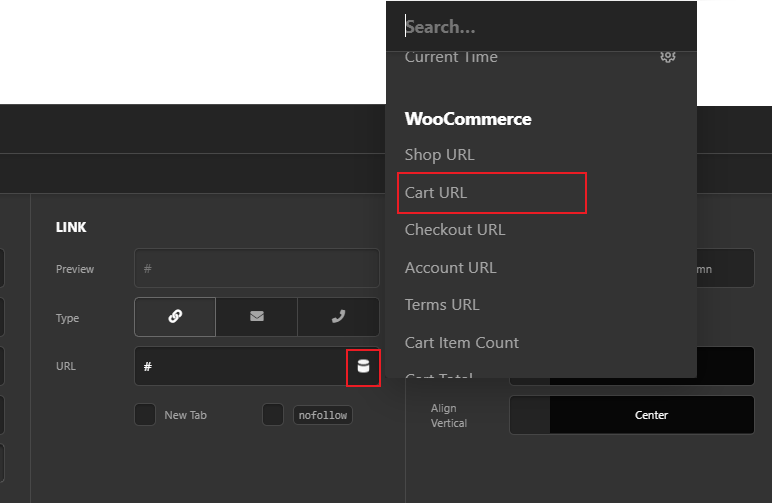Choose Checkout URL option
The height and width of the screenshot is (503, 772).
tap(455, 230)
